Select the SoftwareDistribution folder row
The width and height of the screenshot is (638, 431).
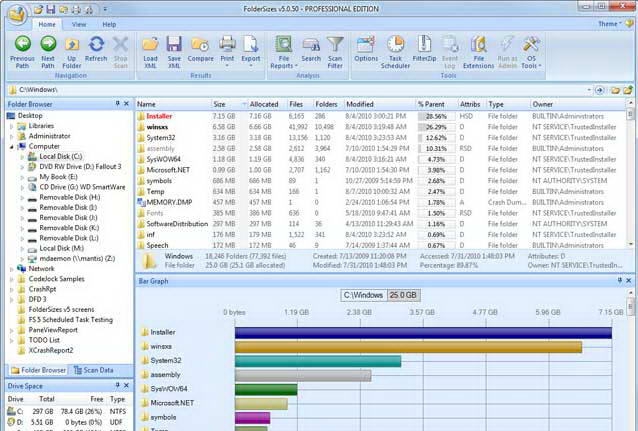[x=380, y=224]
